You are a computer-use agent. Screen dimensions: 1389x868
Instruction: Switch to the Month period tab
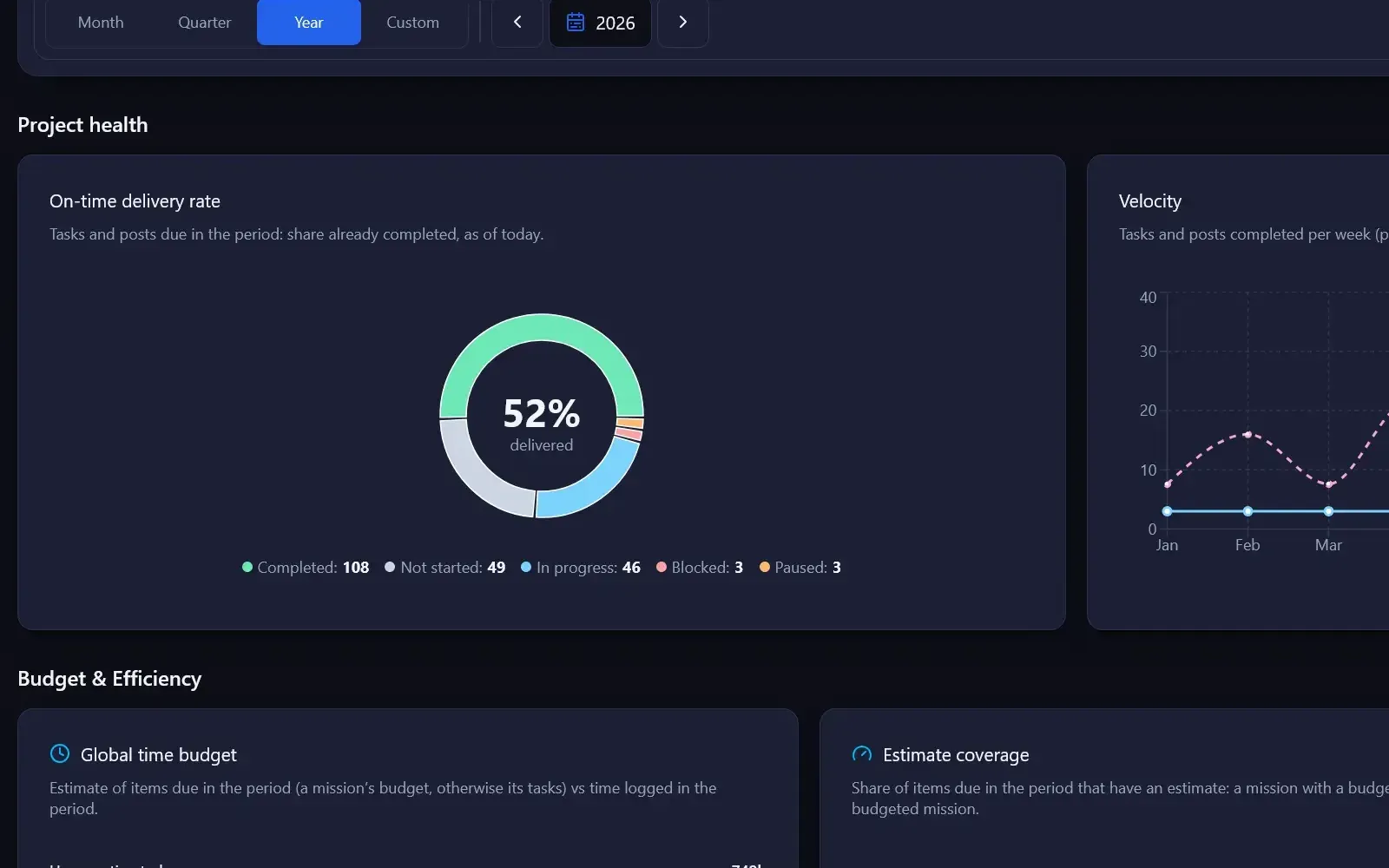[x=101, y=23]
